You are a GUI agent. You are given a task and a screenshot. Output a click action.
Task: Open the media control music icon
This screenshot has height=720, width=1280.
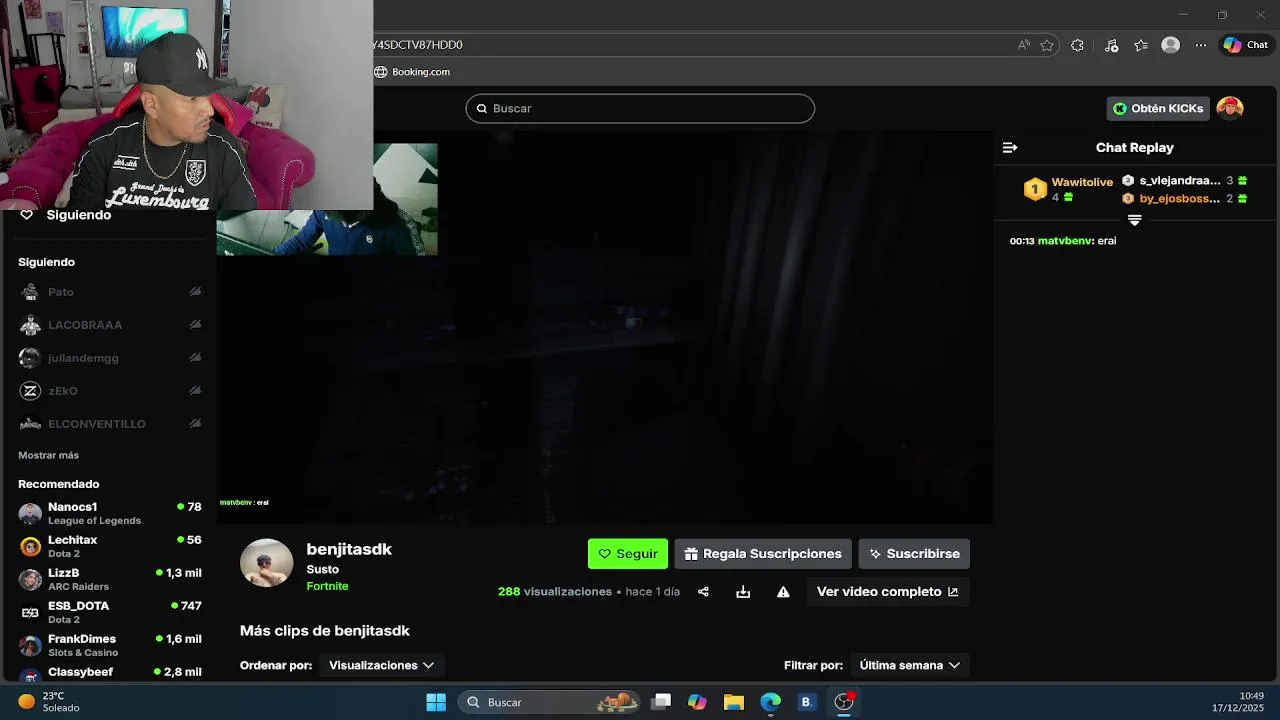pyautogui.click(x=1111, y=45)
